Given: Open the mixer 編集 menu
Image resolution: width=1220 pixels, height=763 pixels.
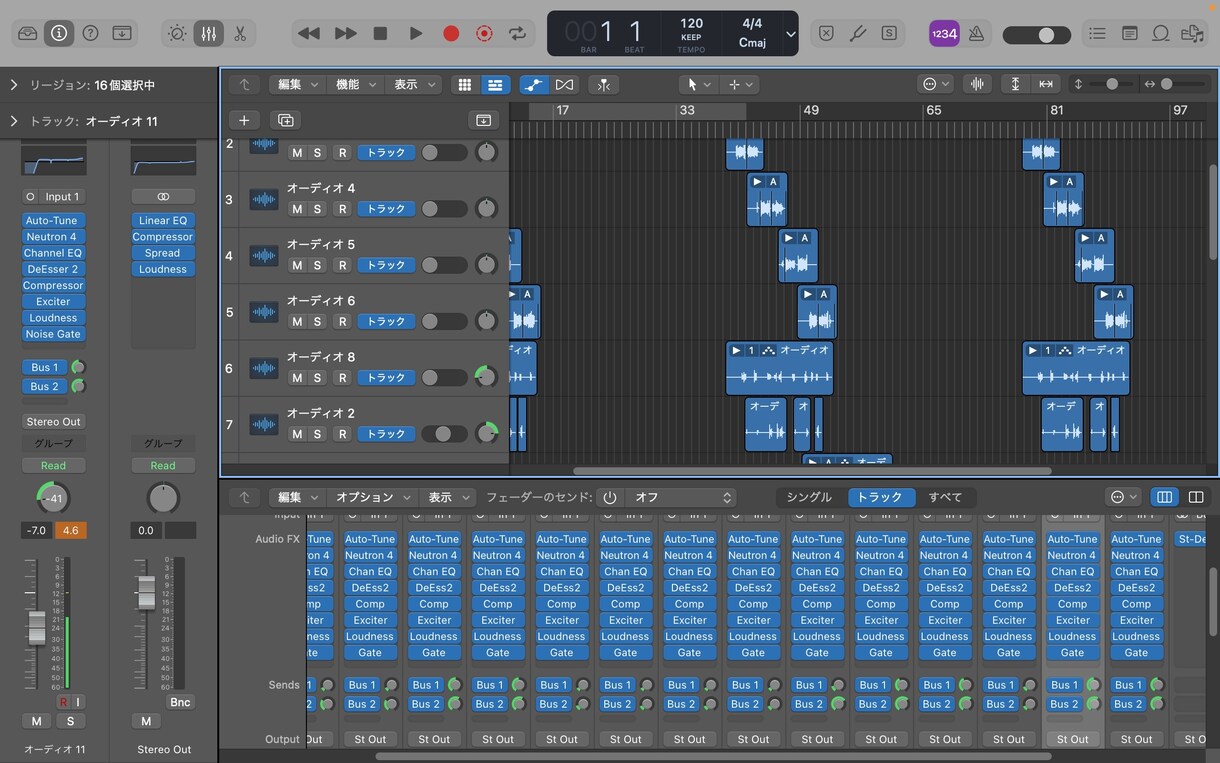Looking at the screenshot, I should pyautogui.click(x=297, y=497).
